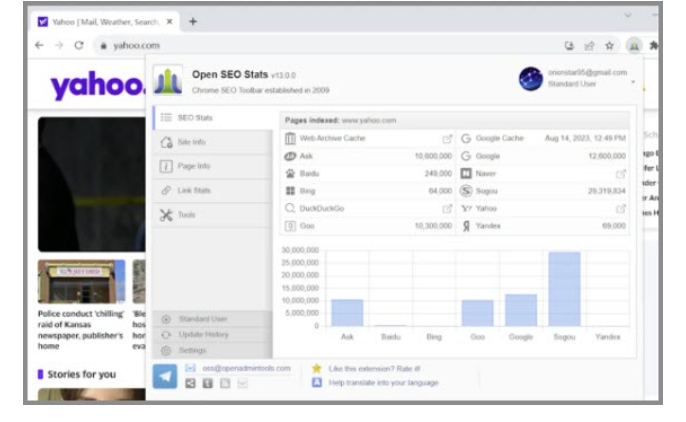Screen dimensions: 686x422
Task: Switch to the Site Info tab
Action: (213, 142)
